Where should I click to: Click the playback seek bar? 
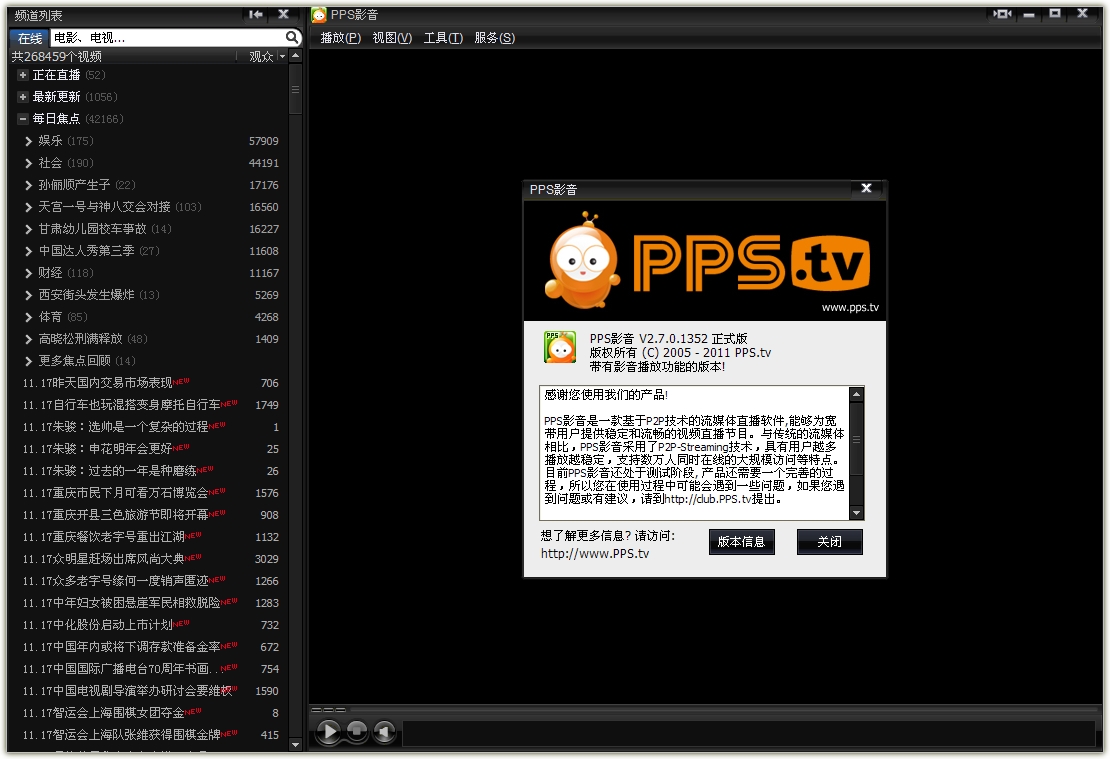click(723, 709)
